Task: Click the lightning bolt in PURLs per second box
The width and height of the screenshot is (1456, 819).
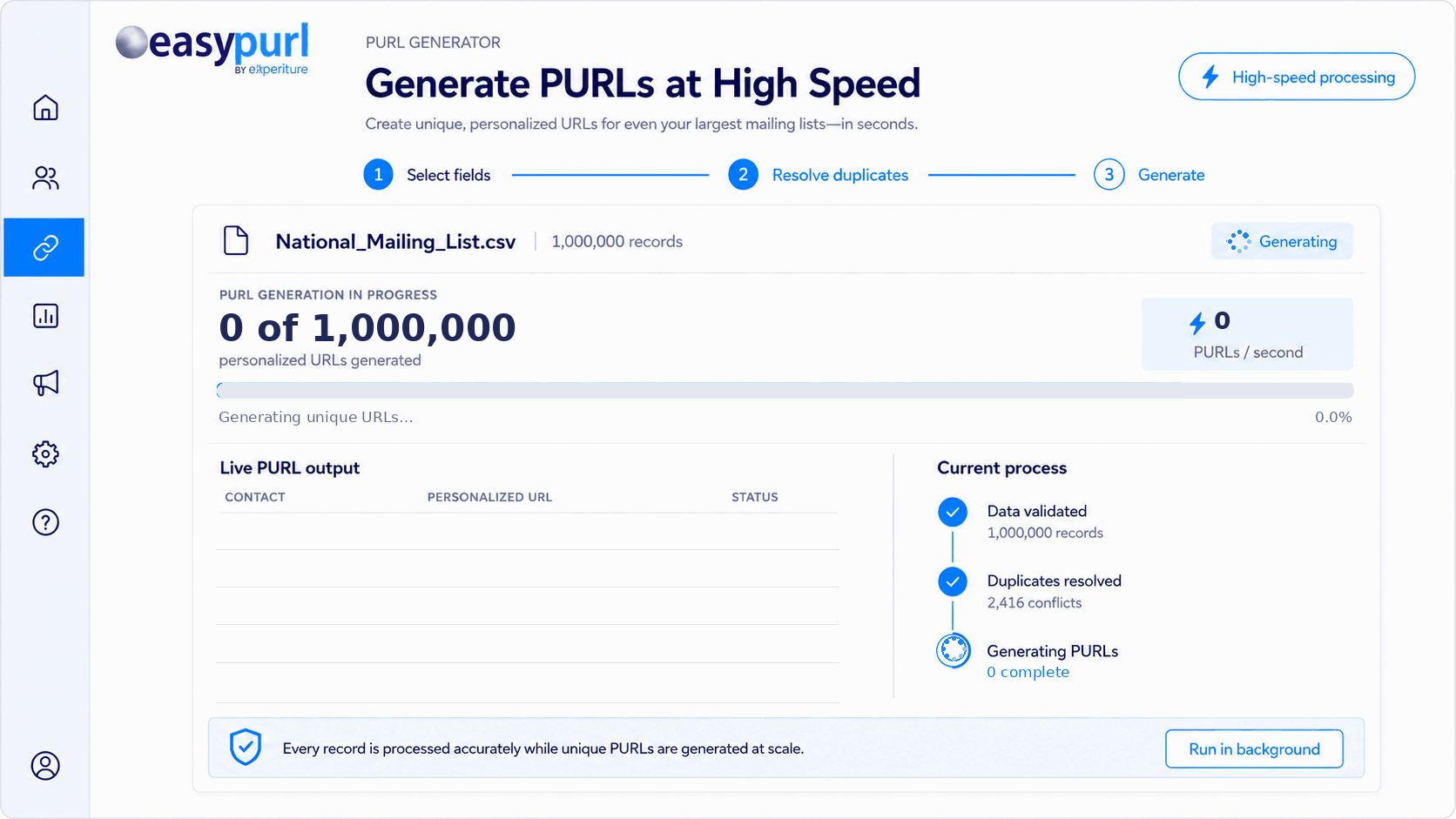Action: [1198, 323]
